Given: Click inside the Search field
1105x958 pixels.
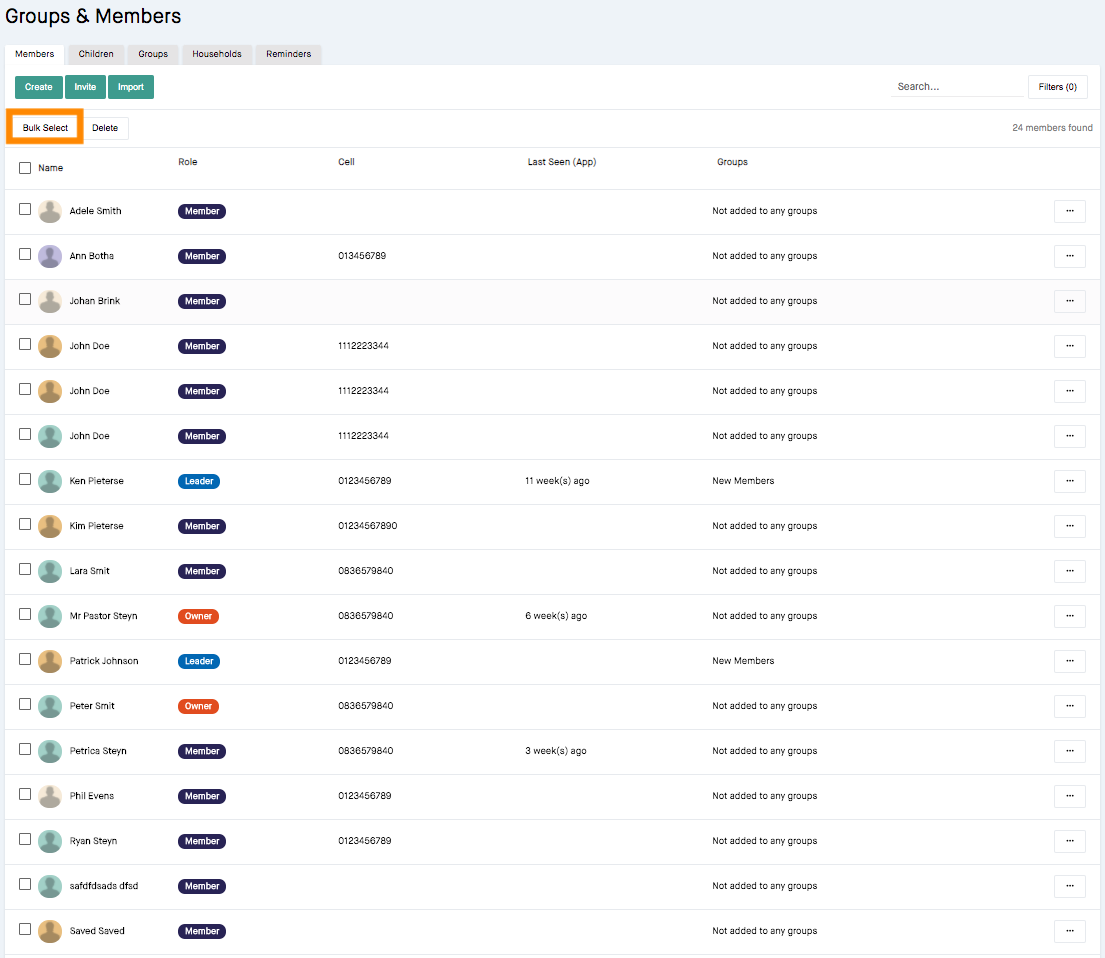Looking at the screenshot, I should click(950, 86).
